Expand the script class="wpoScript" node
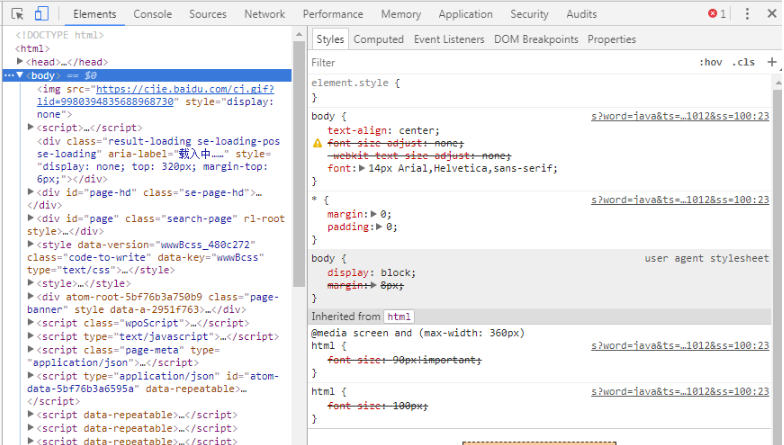This screenshot has height=445, width=784. pyautogui.click(x=30, y=322)
